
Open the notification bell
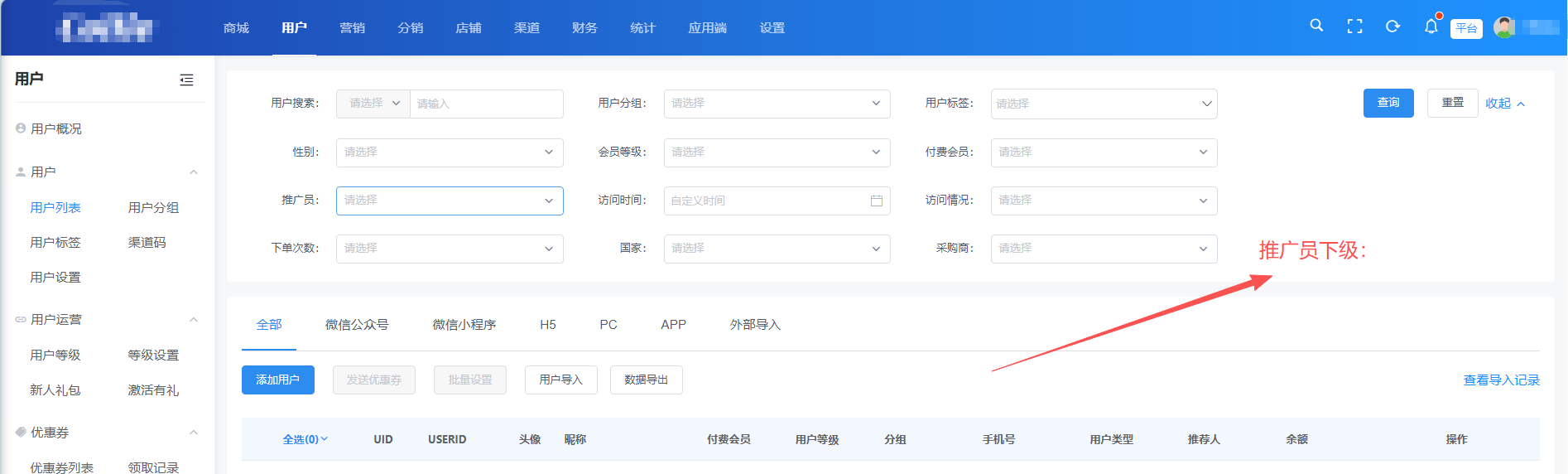click(x=1431, y=27)
